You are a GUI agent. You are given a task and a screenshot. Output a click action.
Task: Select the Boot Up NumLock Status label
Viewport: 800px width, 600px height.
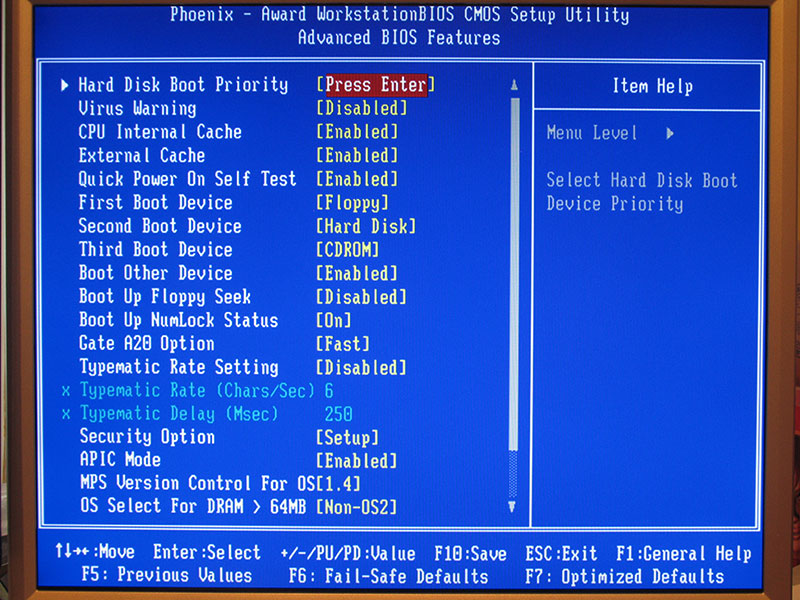click(179, 320)
